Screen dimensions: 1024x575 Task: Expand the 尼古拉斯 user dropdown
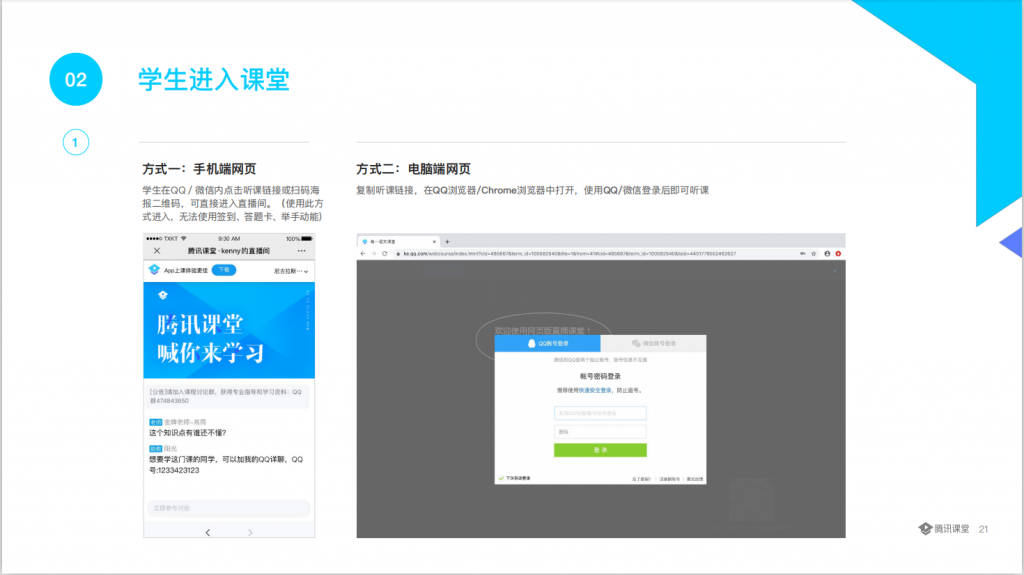click(x=291, y=271)
